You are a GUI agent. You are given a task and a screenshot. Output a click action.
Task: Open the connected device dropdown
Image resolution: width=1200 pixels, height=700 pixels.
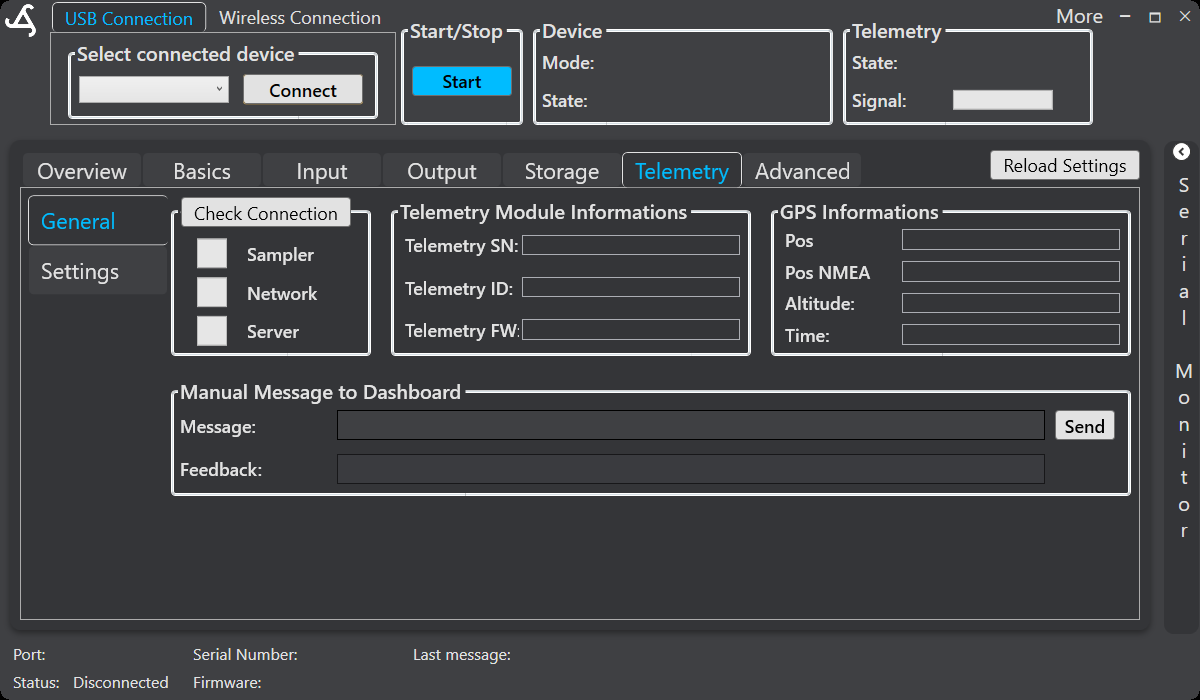click(154, 90)
